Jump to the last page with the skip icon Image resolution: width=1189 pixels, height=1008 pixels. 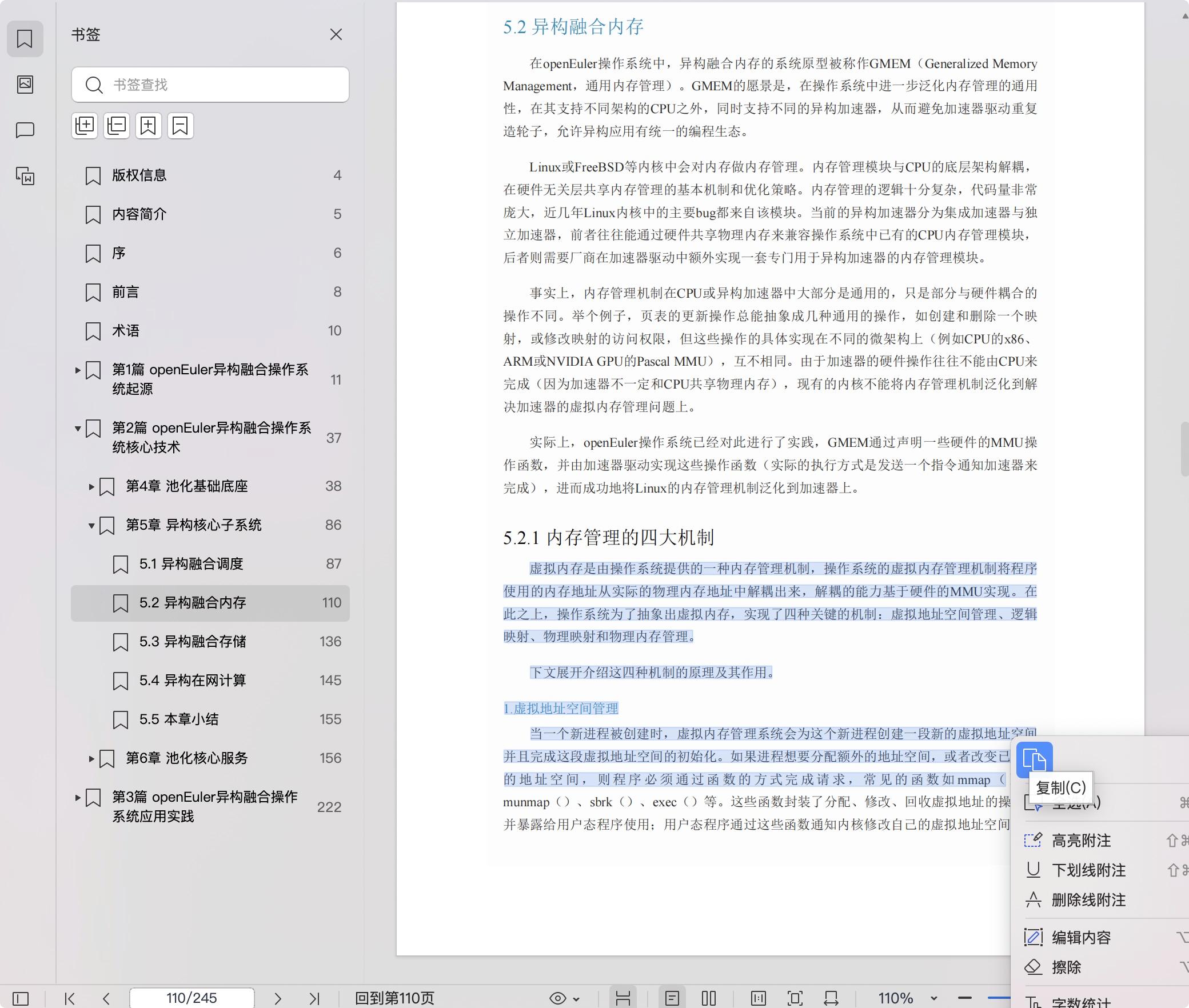(x=314, y=998)
